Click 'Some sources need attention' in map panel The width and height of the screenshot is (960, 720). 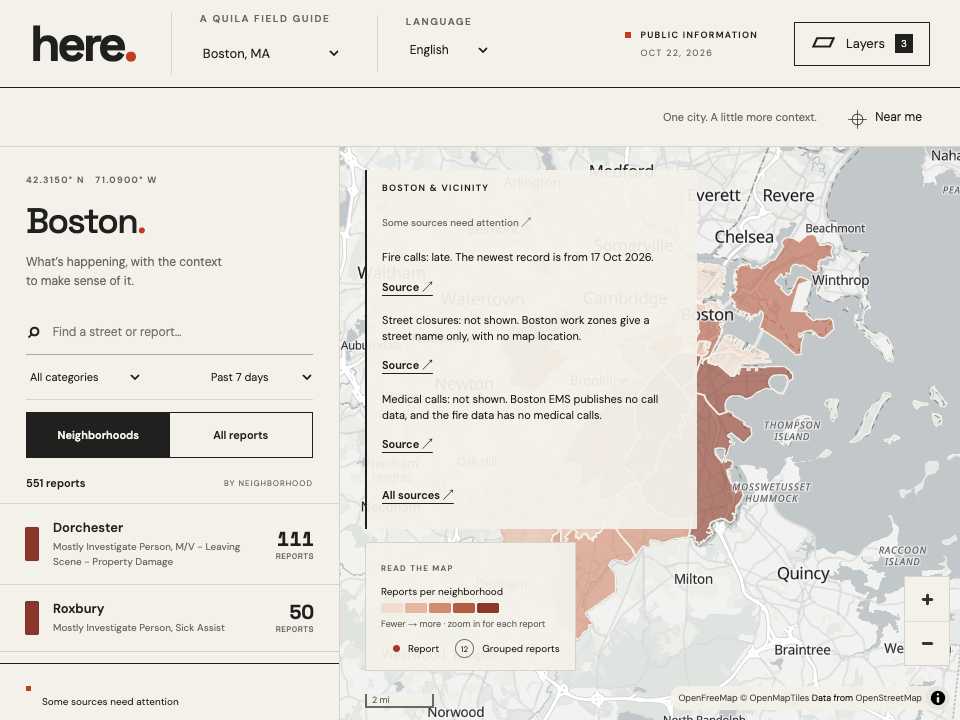456,223
